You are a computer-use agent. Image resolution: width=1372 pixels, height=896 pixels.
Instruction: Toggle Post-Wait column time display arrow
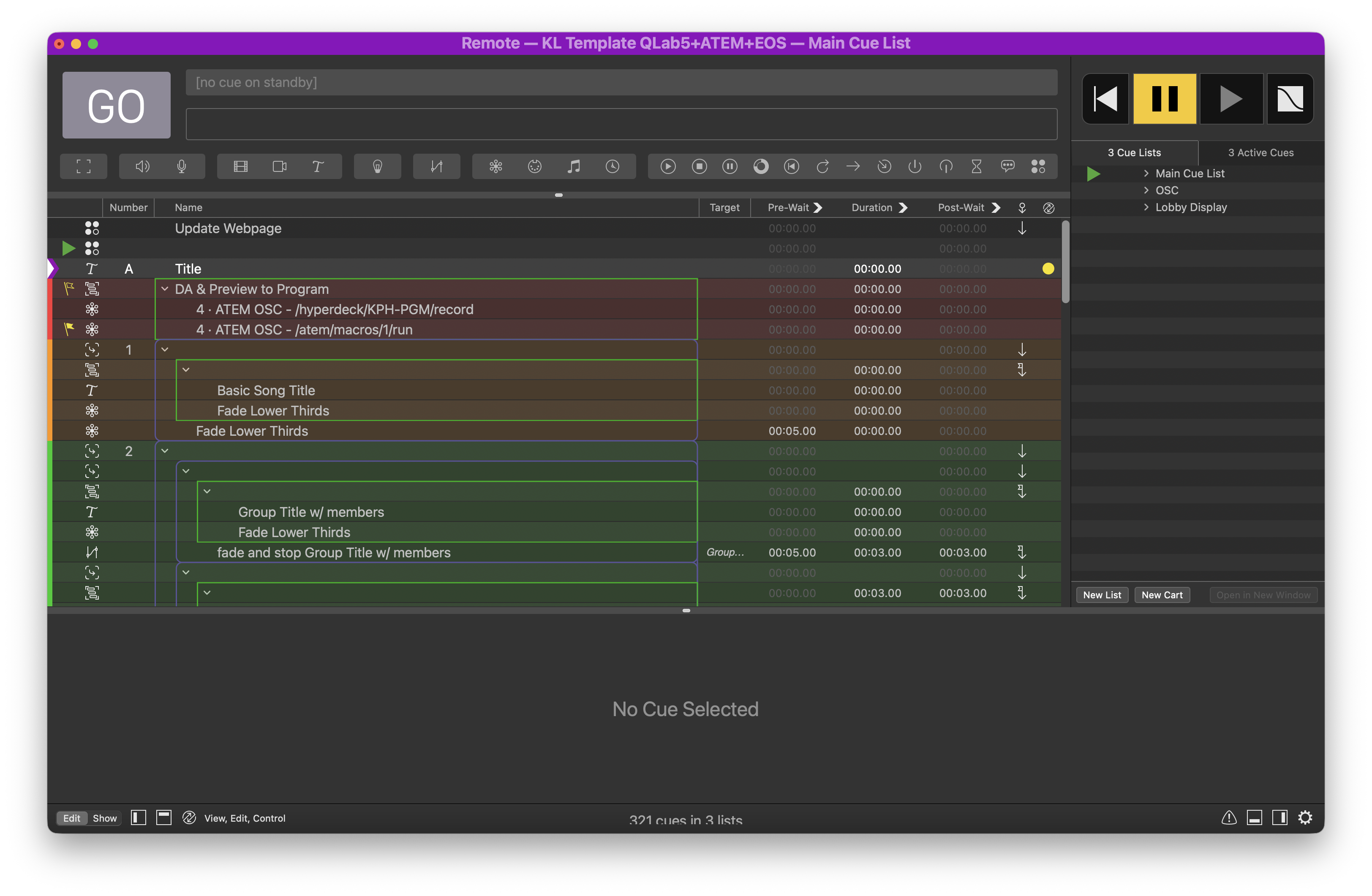point(996,207)
